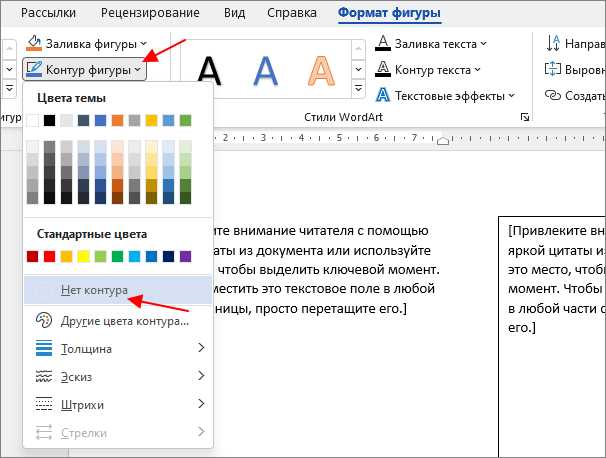Open the Формат фигуры ribbon tab

389,13
